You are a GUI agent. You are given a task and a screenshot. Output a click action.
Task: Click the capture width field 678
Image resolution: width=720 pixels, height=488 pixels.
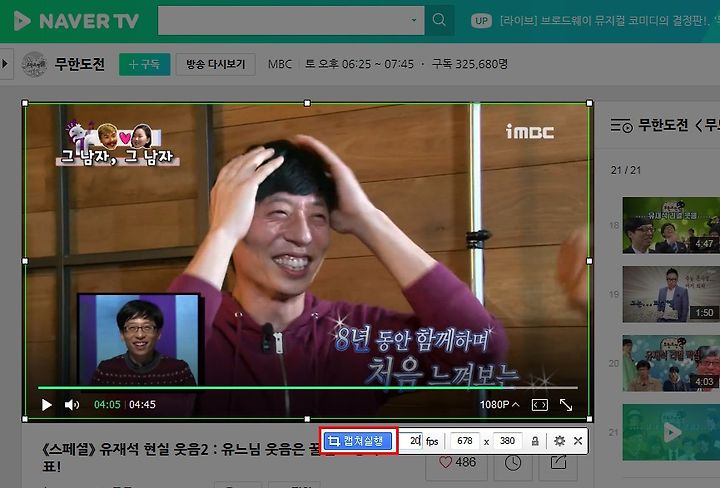(465, 441)
